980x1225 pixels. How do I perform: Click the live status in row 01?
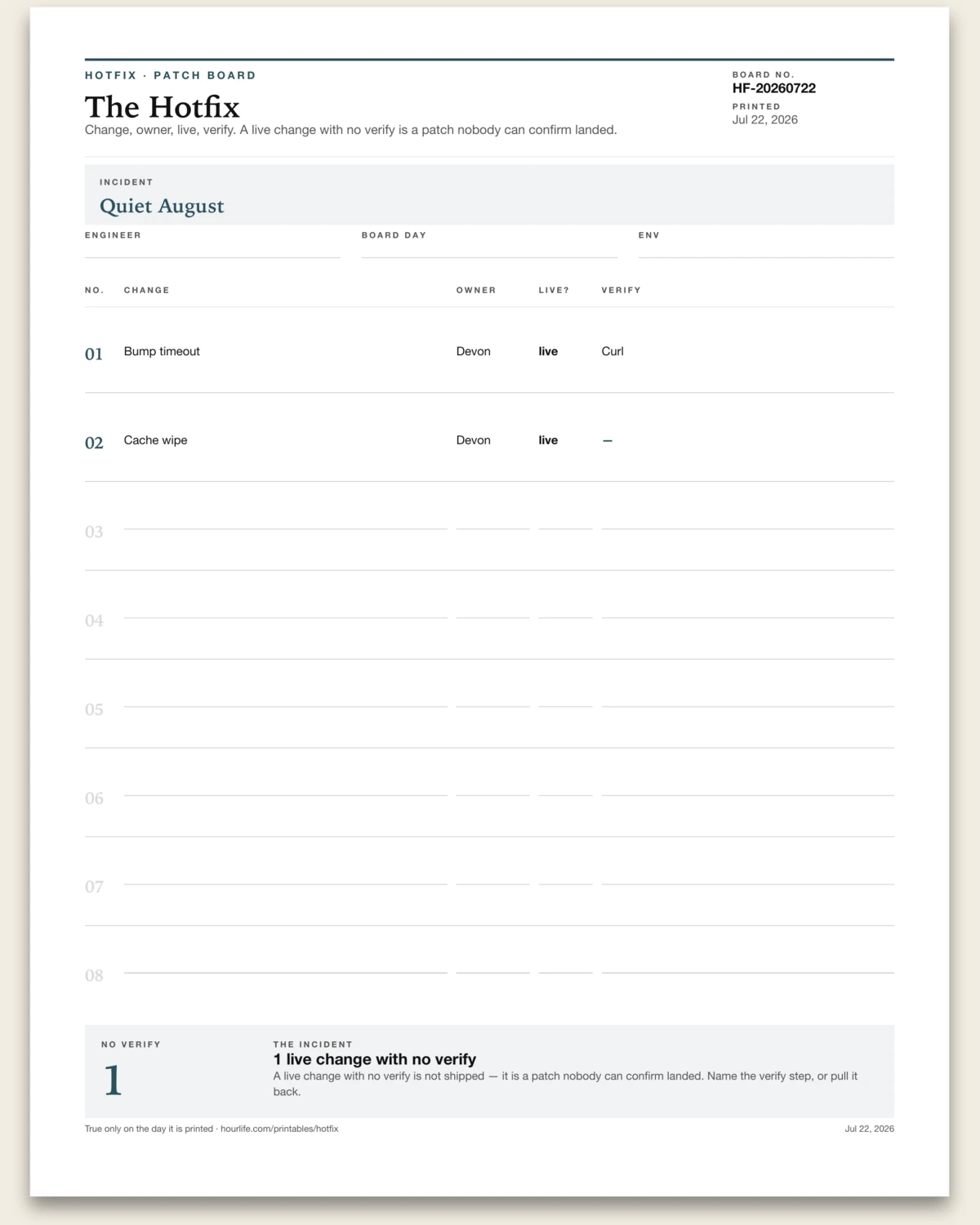(548, 351)
